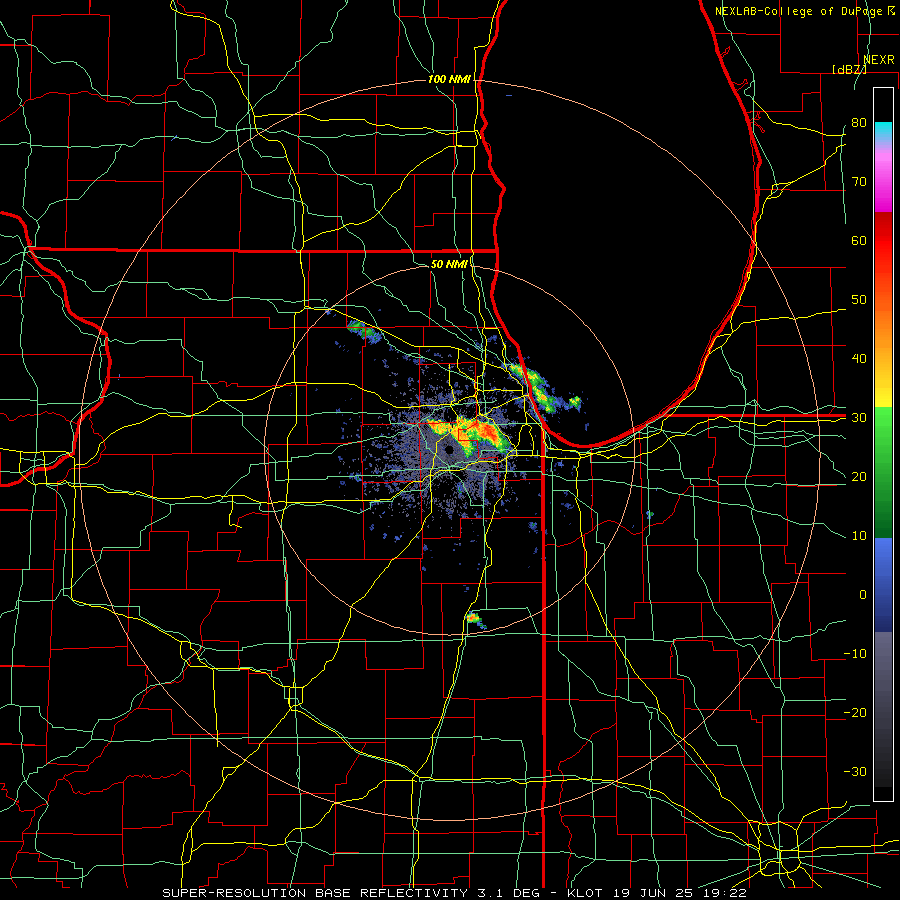
Task: Click the "100 NMI" range ring label
Action: click(x=449, y=79)
